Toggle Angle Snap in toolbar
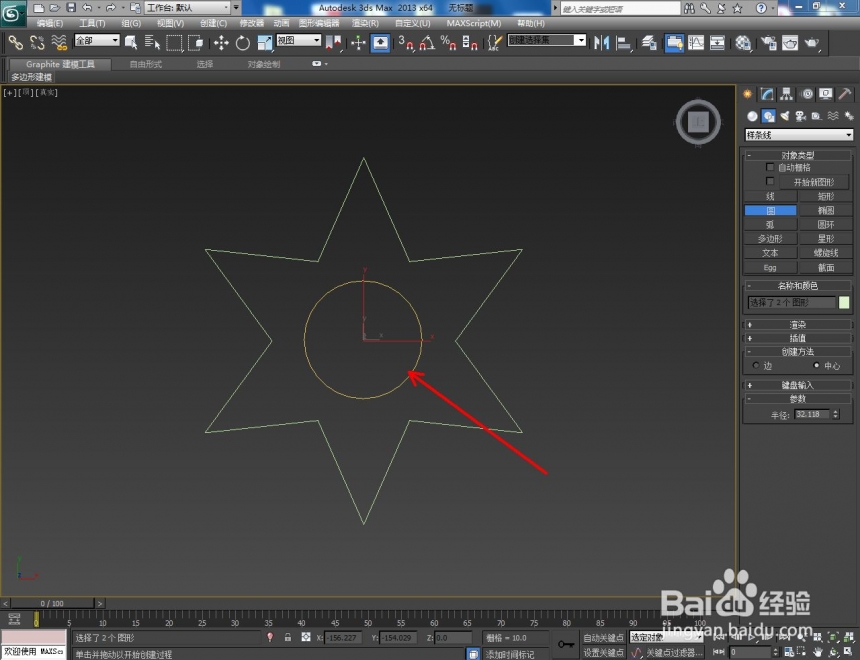The image size is (860, 660). point(427,42)
